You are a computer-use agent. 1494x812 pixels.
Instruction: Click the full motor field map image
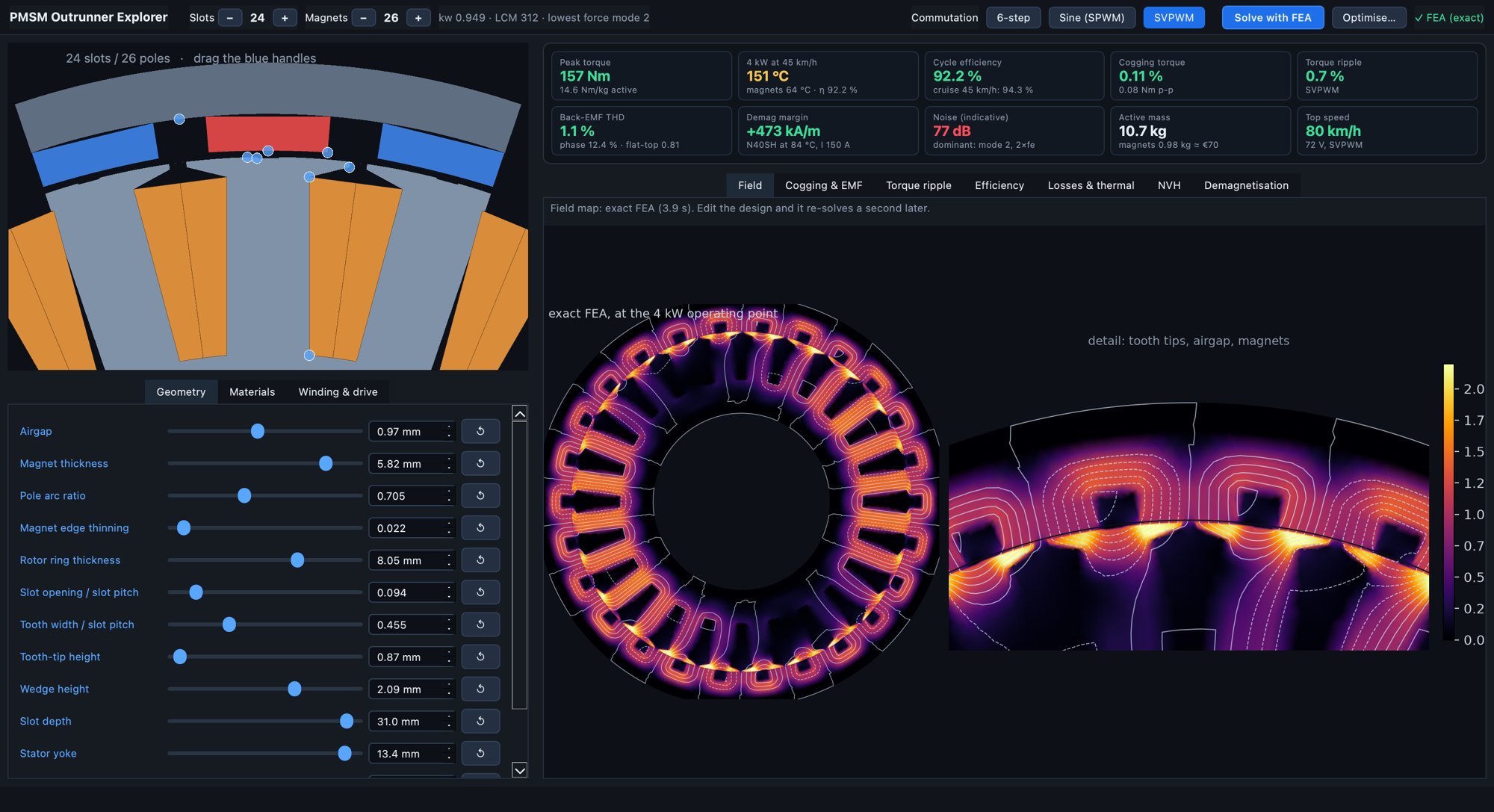point(741,500)
